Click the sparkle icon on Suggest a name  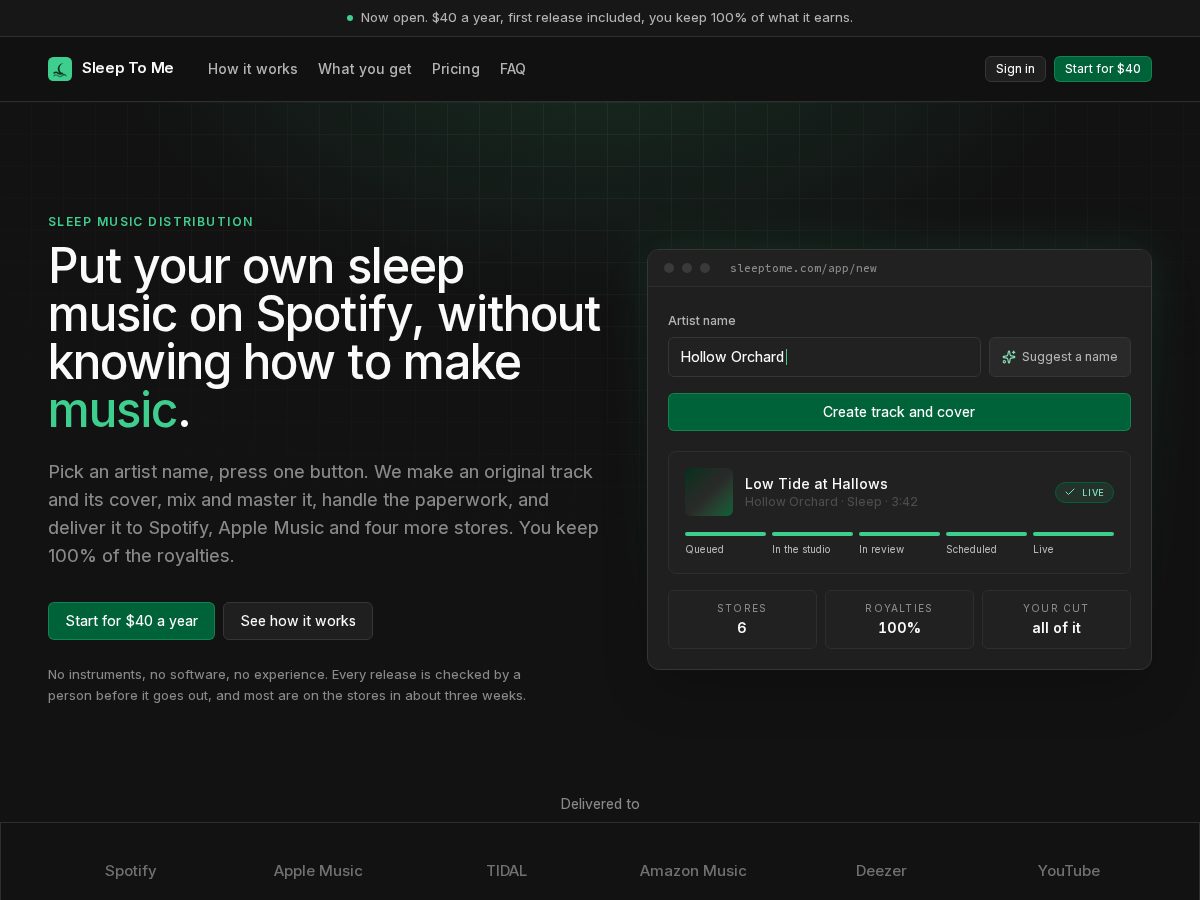click(1009, 357)
